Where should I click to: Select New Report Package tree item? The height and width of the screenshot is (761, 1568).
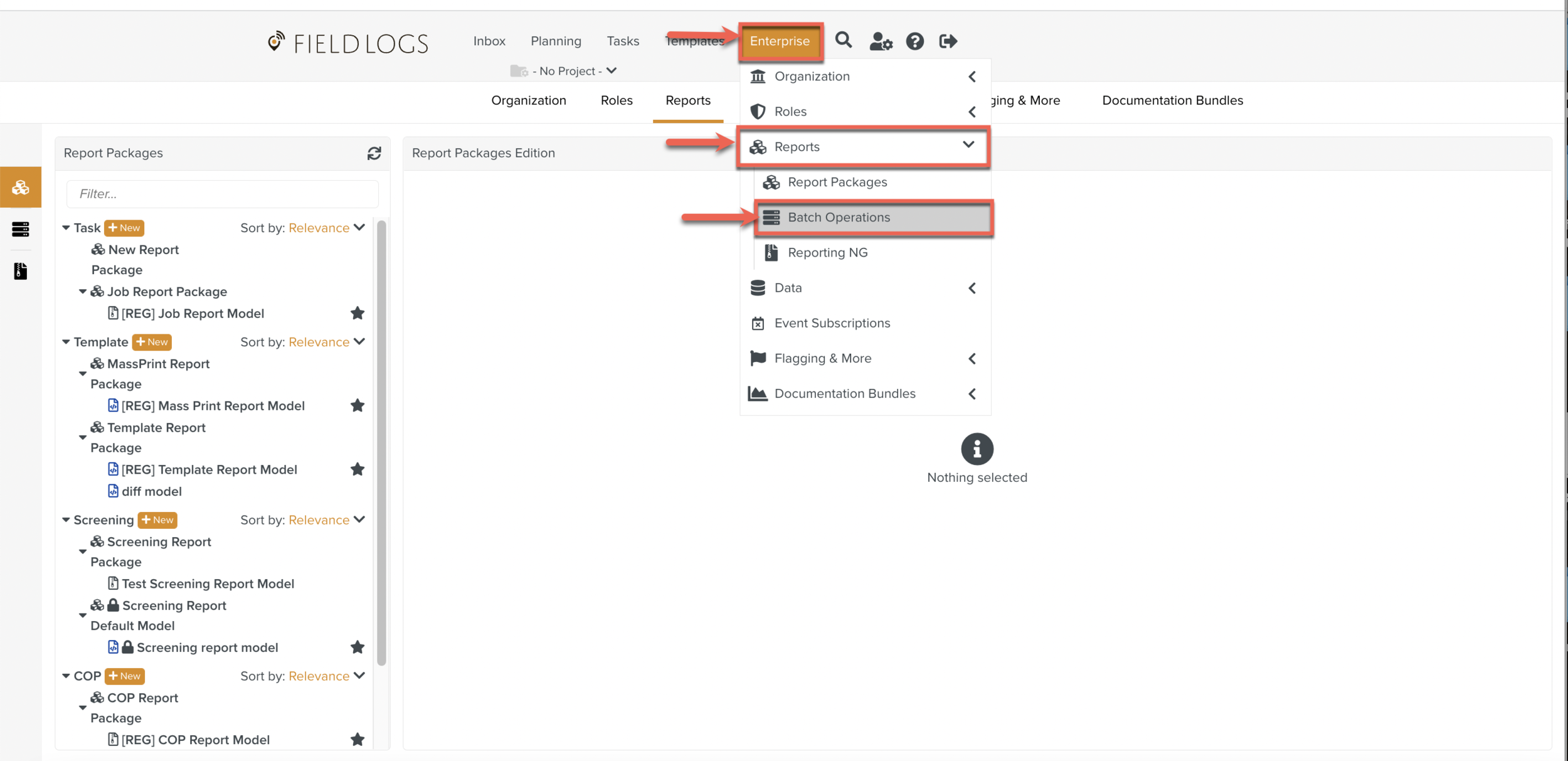[x=135, y=260]
